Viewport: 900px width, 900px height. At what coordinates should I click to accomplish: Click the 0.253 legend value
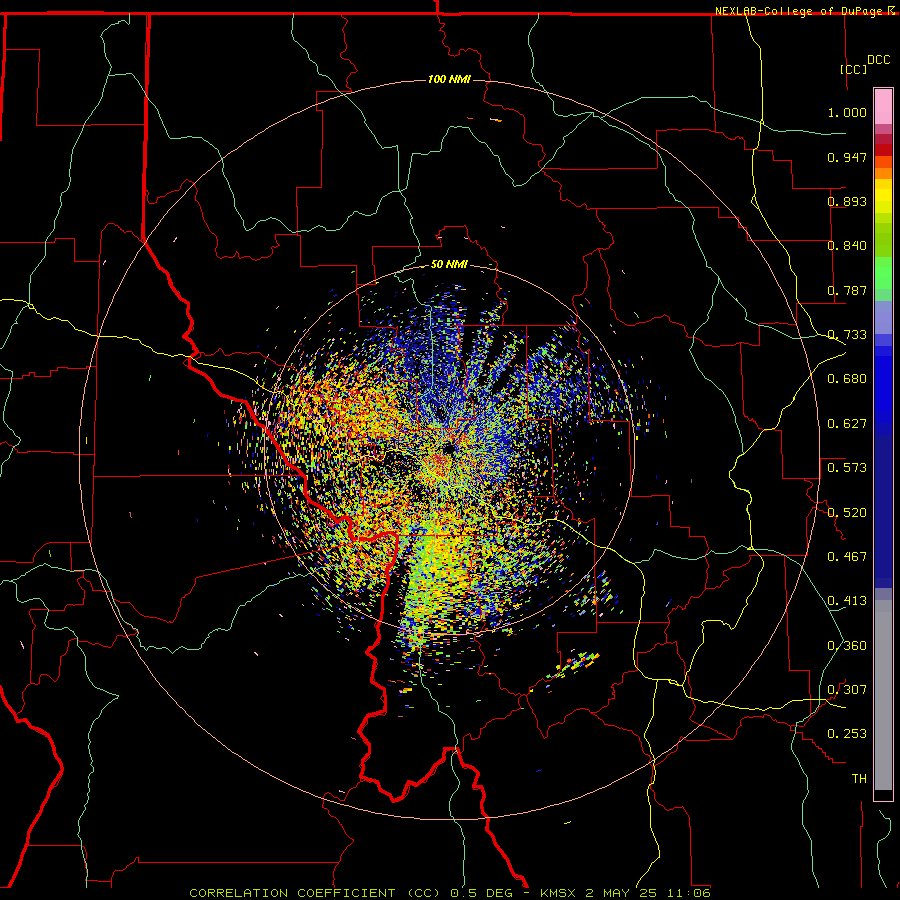(x=847, y=734)
